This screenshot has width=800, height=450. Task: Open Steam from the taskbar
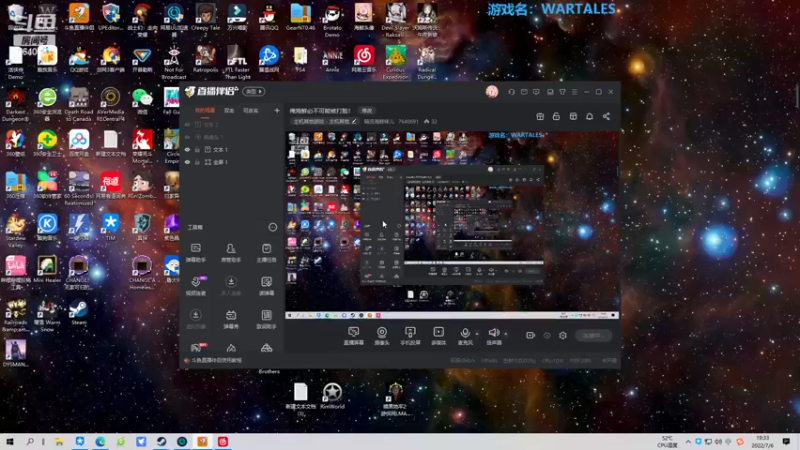coord(161,441)
